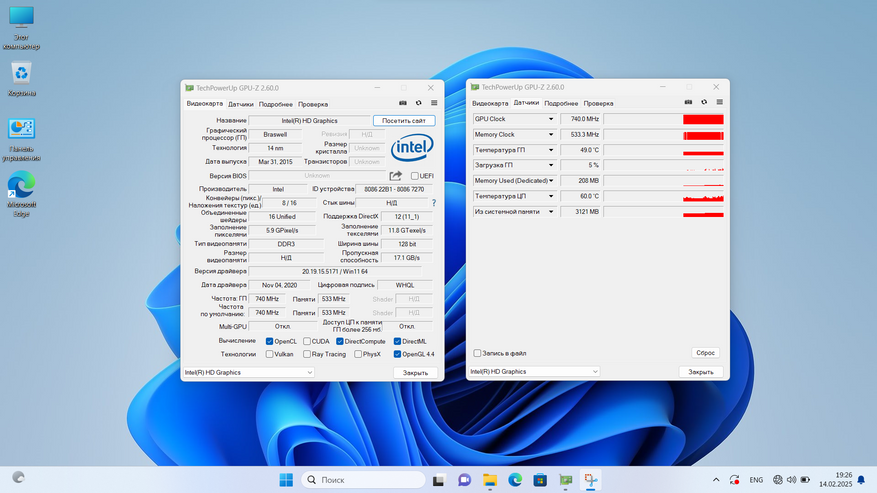Click the bus interface question mark icon

pos(433,203)
